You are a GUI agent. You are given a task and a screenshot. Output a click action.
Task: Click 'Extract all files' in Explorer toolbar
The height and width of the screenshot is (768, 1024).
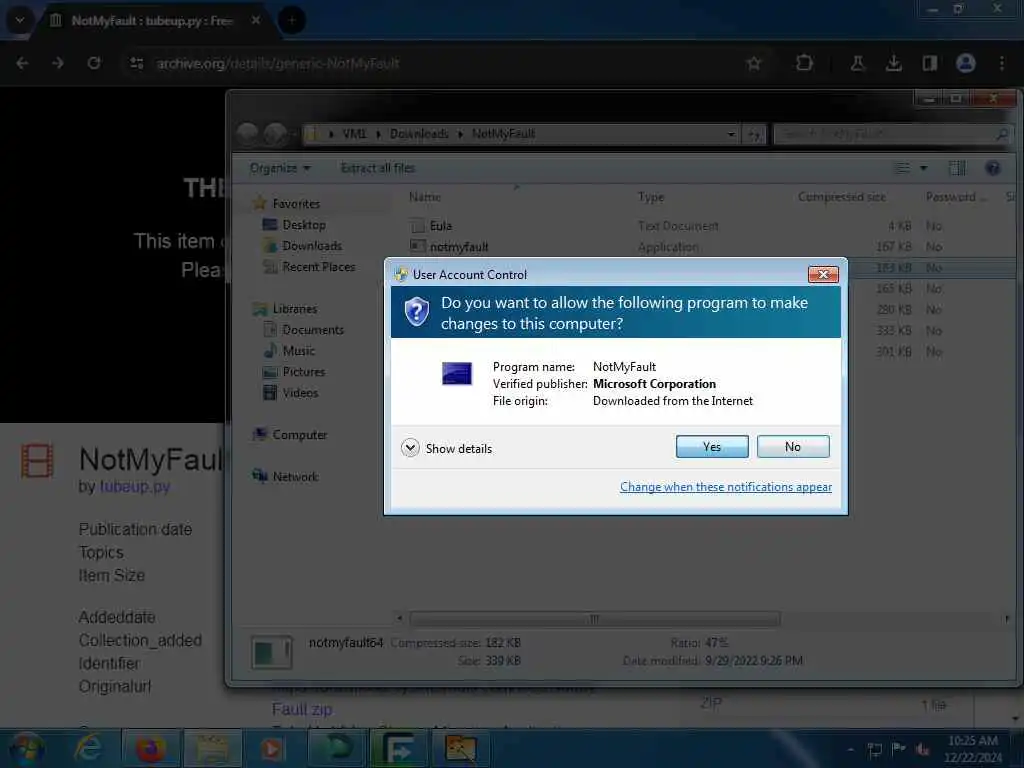pyautogui.click(x=377, y=168)
